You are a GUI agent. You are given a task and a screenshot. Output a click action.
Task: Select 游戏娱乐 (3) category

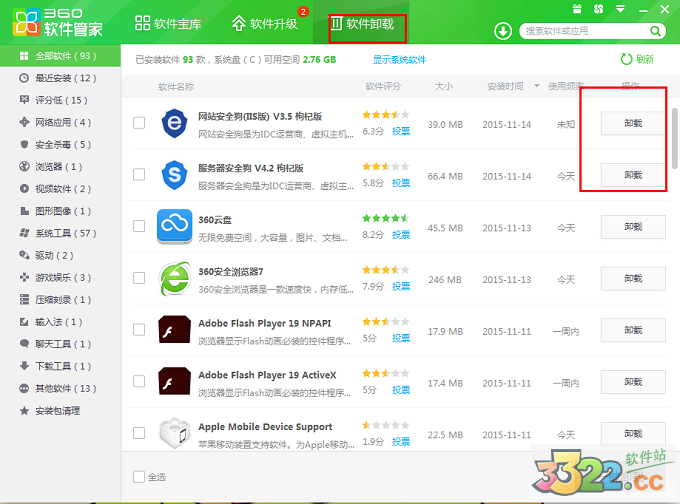tap(60, 278)
